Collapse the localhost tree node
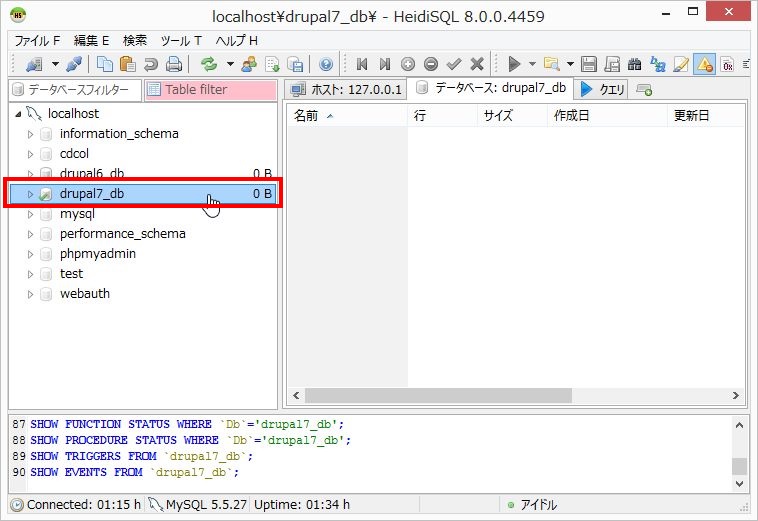The width and height of the screenshot is (758, 521). point(18,114)
